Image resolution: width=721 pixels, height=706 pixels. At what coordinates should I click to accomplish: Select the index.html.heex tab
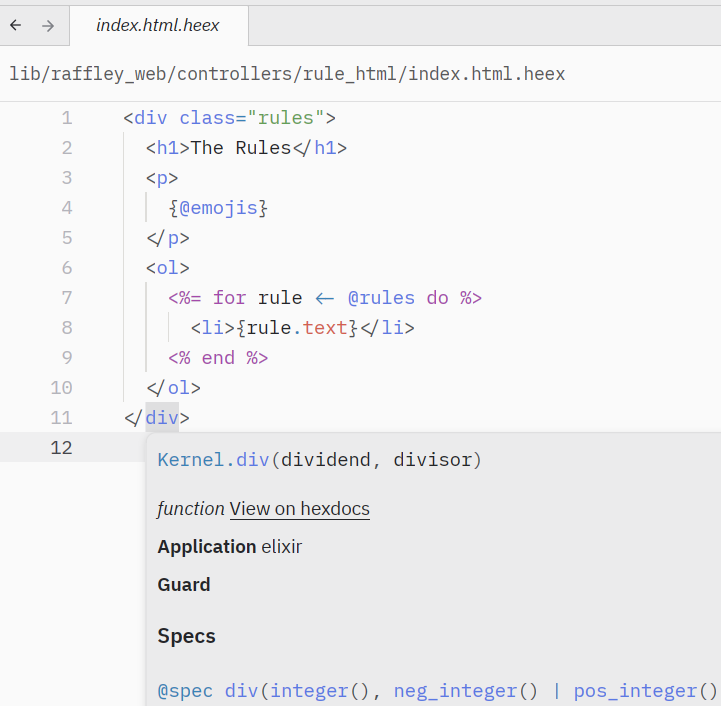tap(158, 25)
